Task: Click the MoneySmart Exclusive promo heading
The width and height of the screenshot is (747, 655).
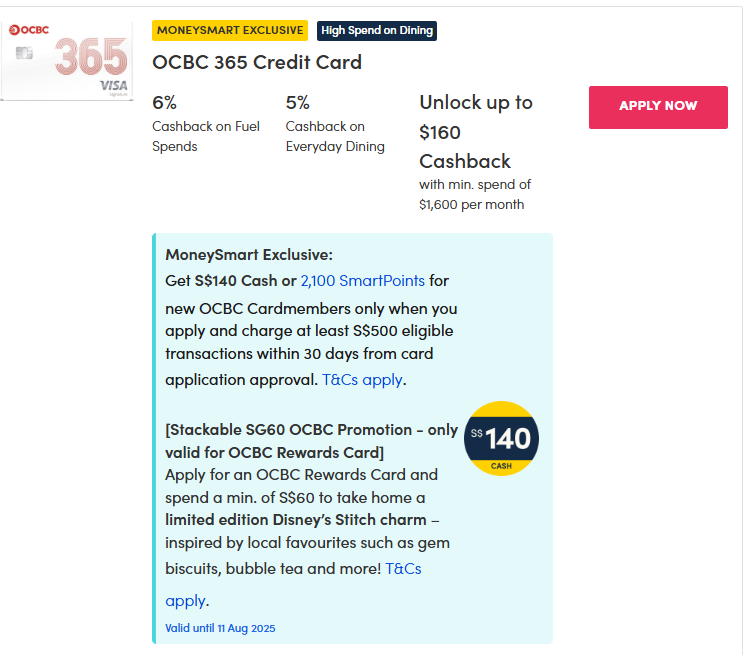Action: click(x=249, y=255)
